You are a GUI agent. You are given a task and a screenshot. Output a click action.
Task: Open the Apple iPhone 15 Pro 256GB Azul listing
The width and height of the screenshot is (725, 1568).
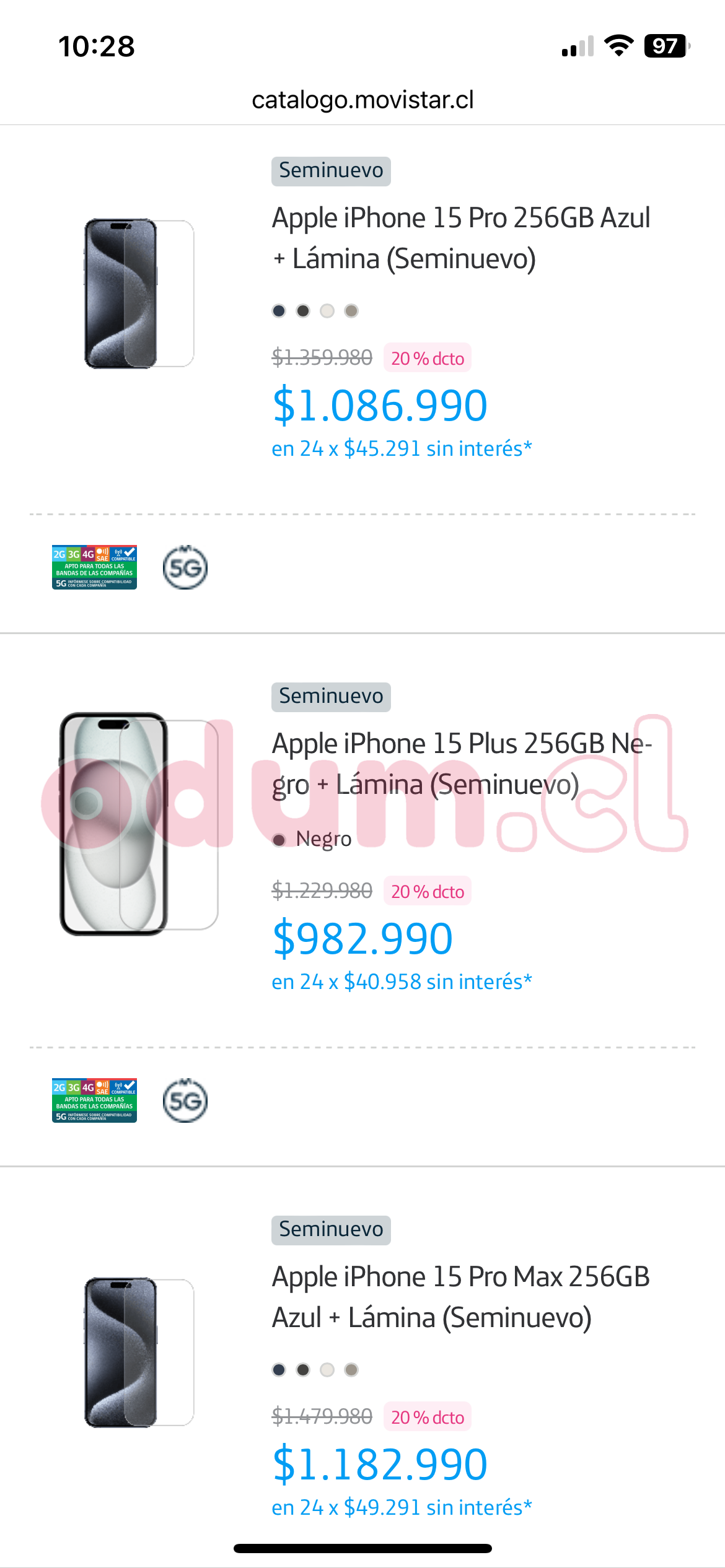tap(461, 238)
